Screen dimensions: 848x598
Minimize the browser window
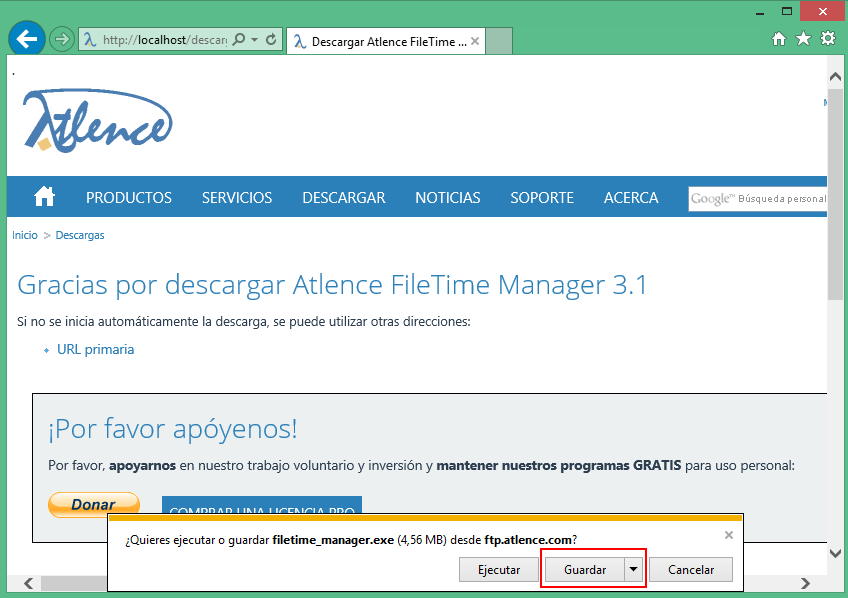[760, 12]
